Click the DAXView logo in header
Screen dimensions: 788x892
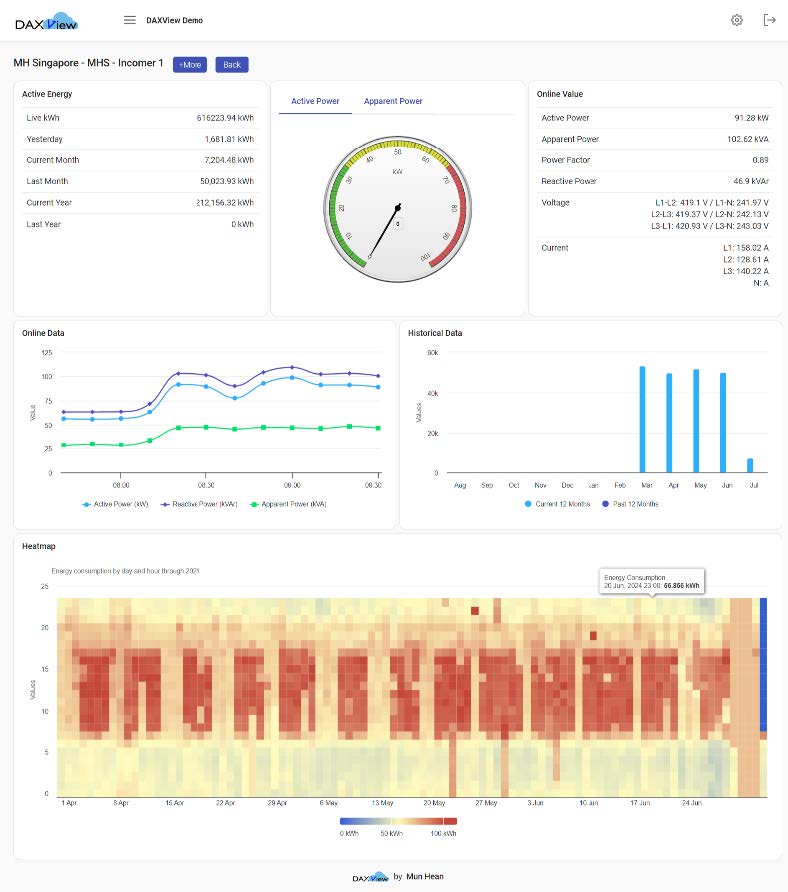pos(46,22)
